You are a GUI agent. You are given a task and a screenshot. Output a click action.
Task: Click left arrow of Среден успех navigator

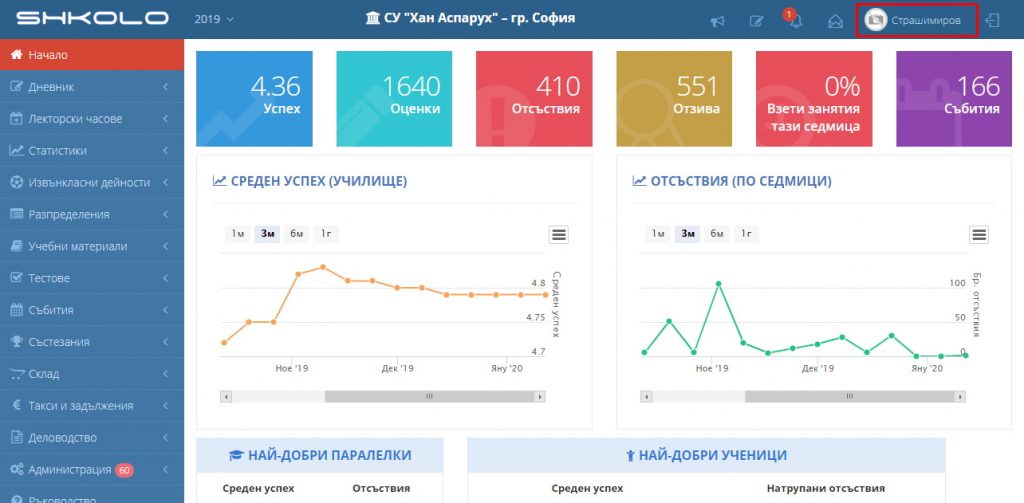click(x=227, y=397)
